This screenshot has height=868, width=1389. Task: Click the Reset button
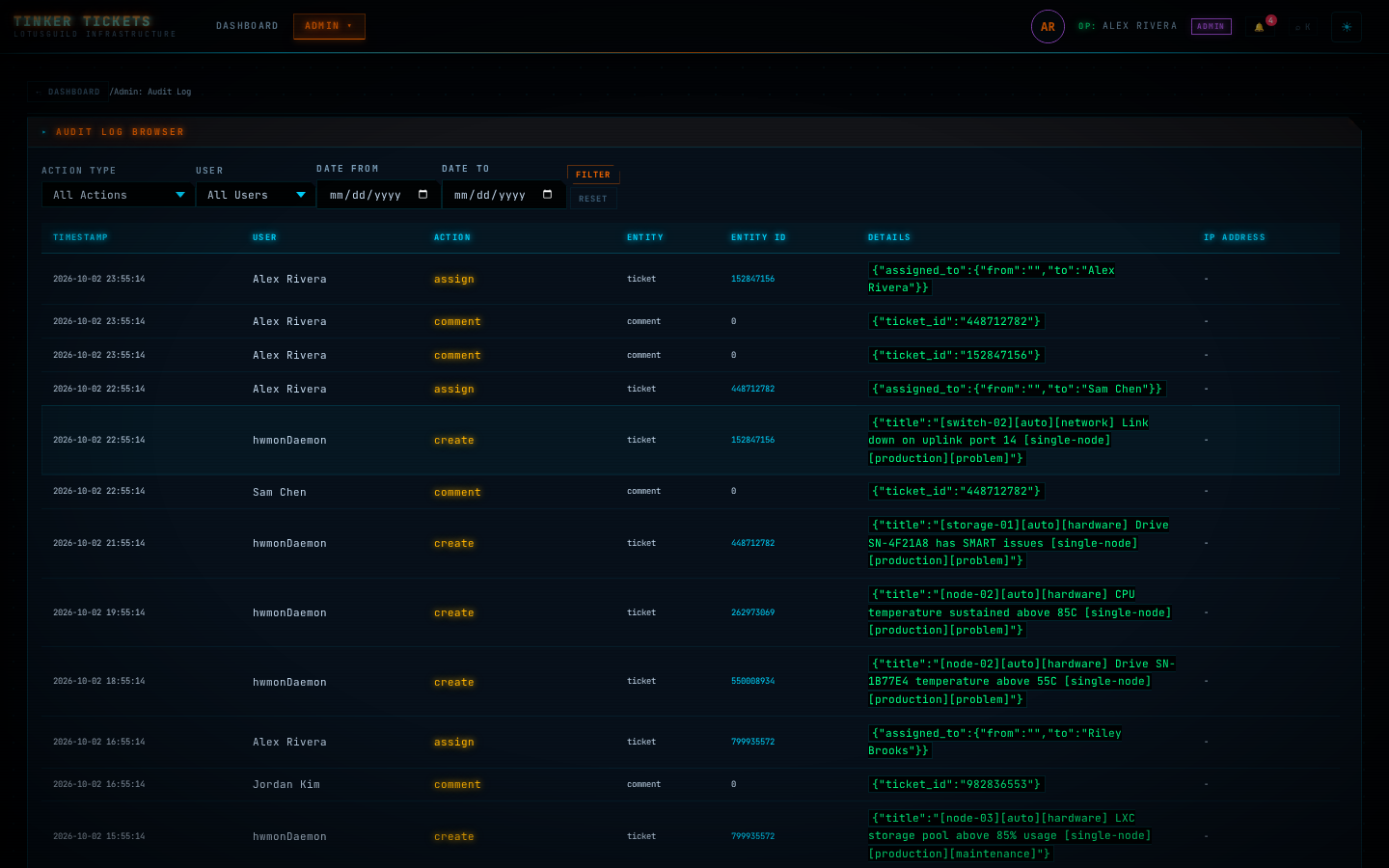click(593, 199)
